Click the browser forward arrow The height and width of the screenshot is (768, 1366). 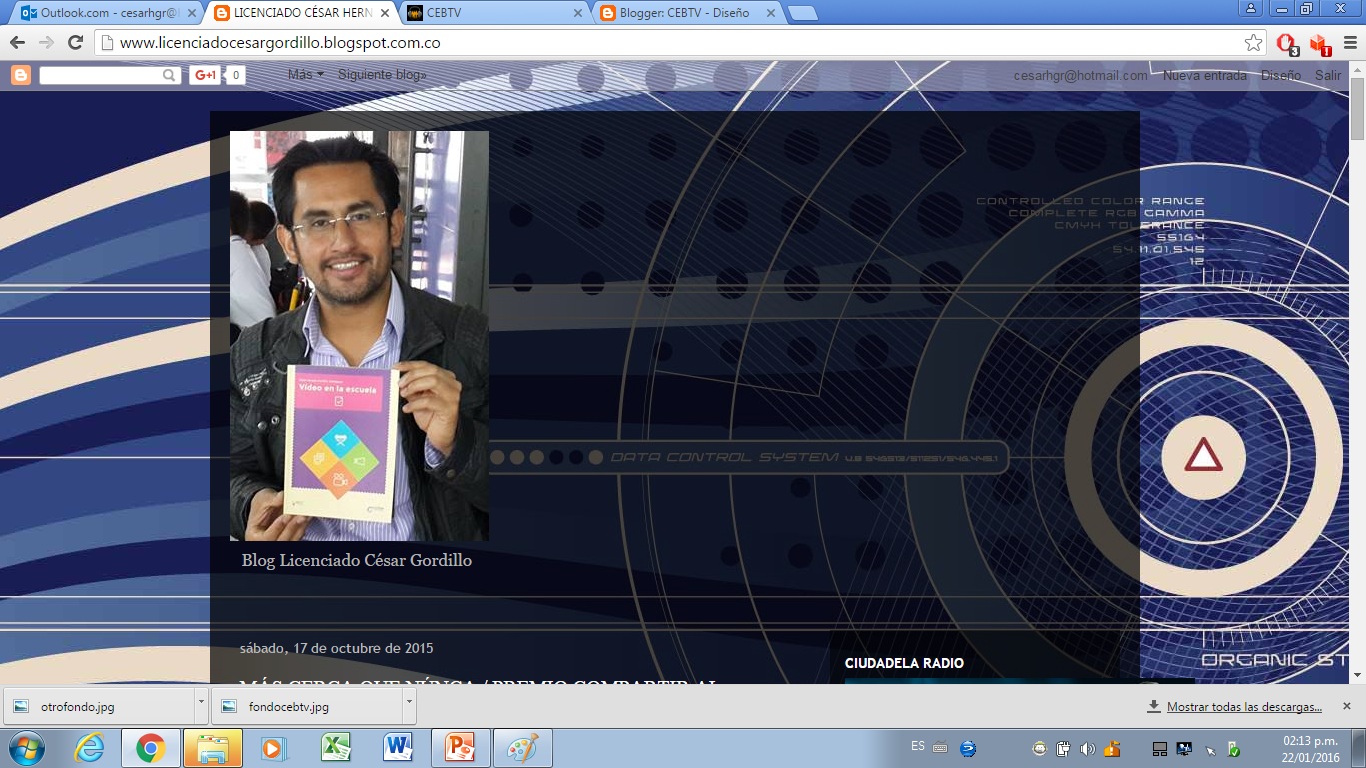[x=46, y=43]
